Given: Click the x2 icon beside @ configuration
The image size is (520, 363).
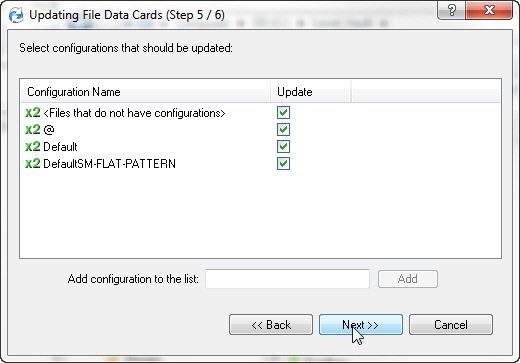Looking at the screenshot, I should (x=33, y=130).
